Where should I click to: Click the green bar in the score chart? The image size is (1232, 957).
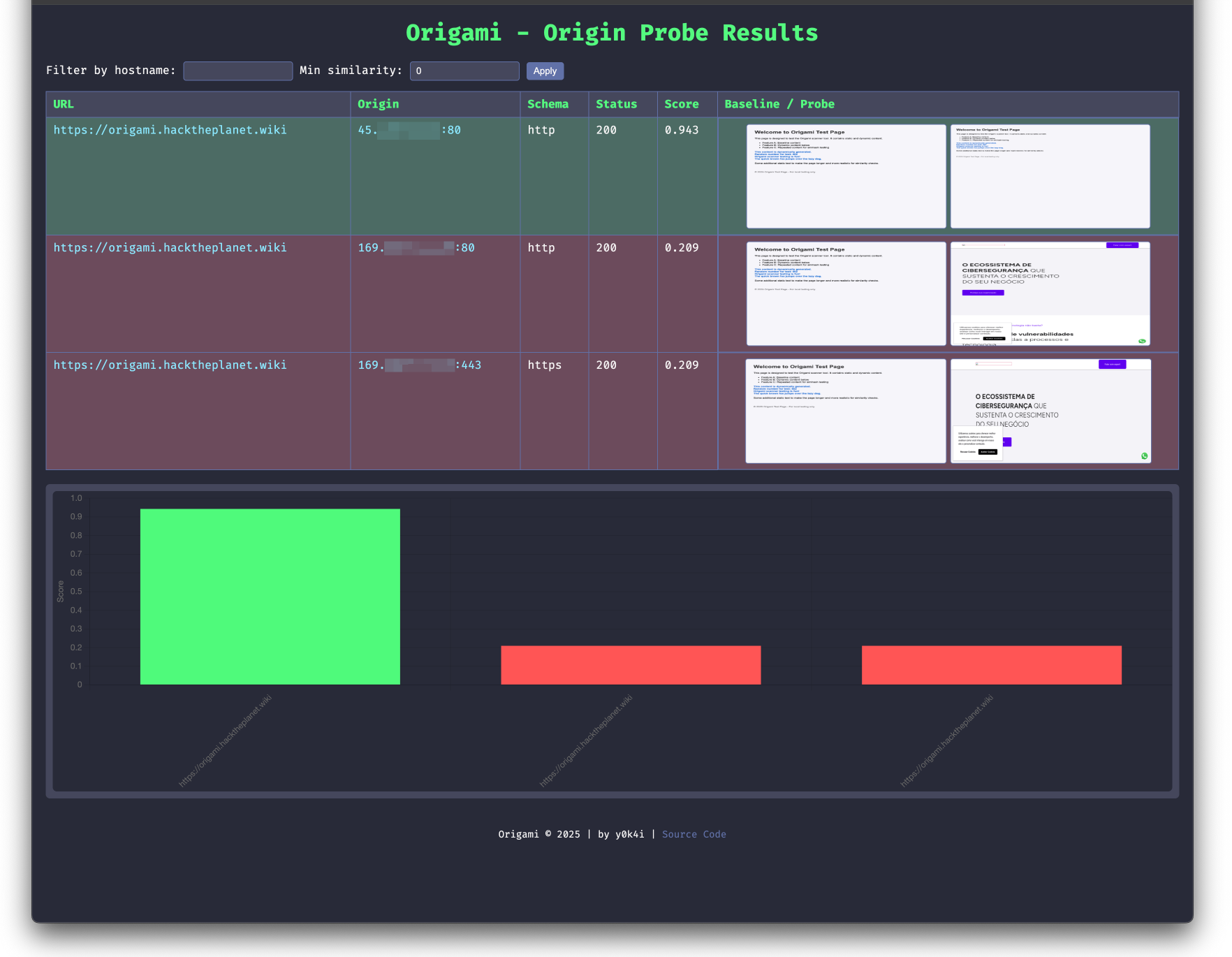point(270,597)
